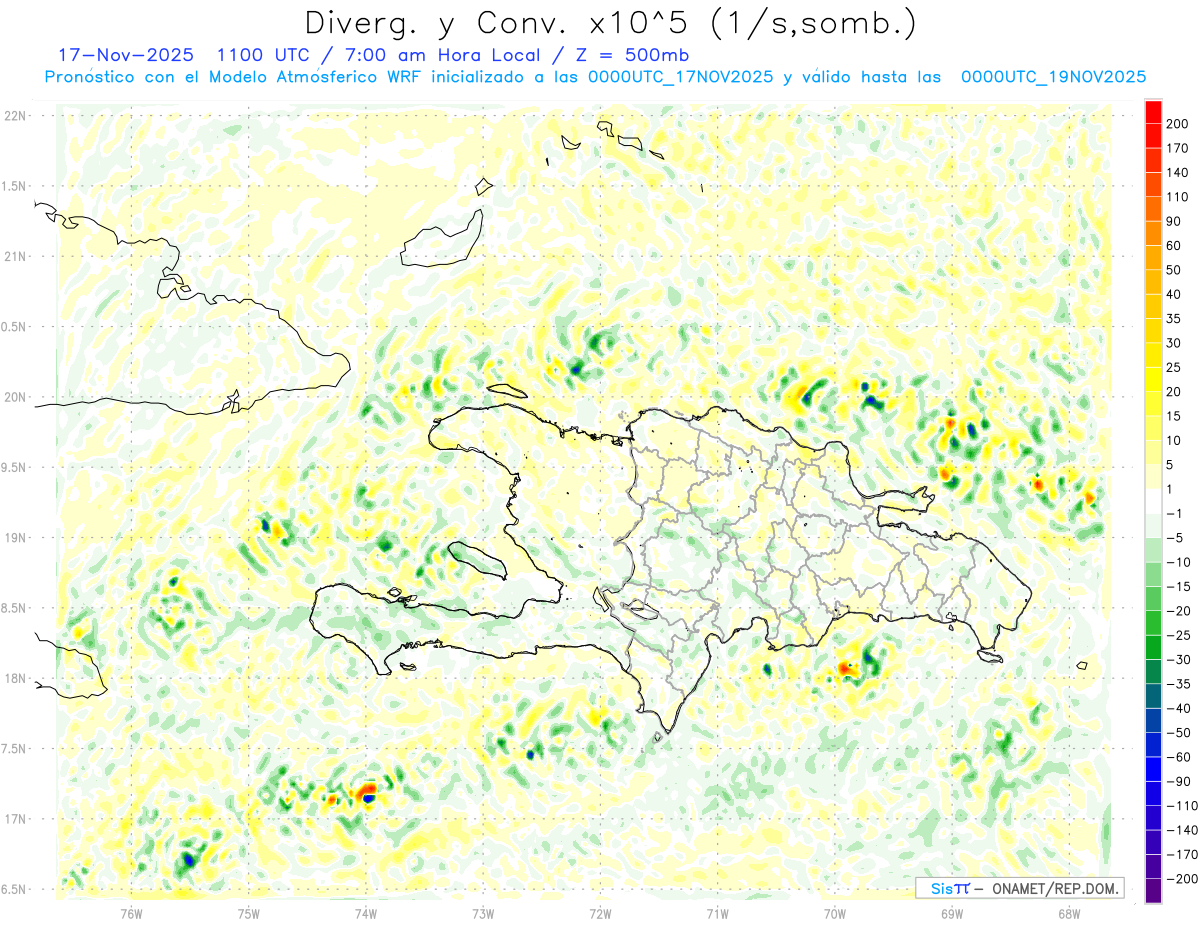Click positive colorbar value '25'
Screen dimensions: 1200x927
pyautogui.click(x=1175, y=367)
